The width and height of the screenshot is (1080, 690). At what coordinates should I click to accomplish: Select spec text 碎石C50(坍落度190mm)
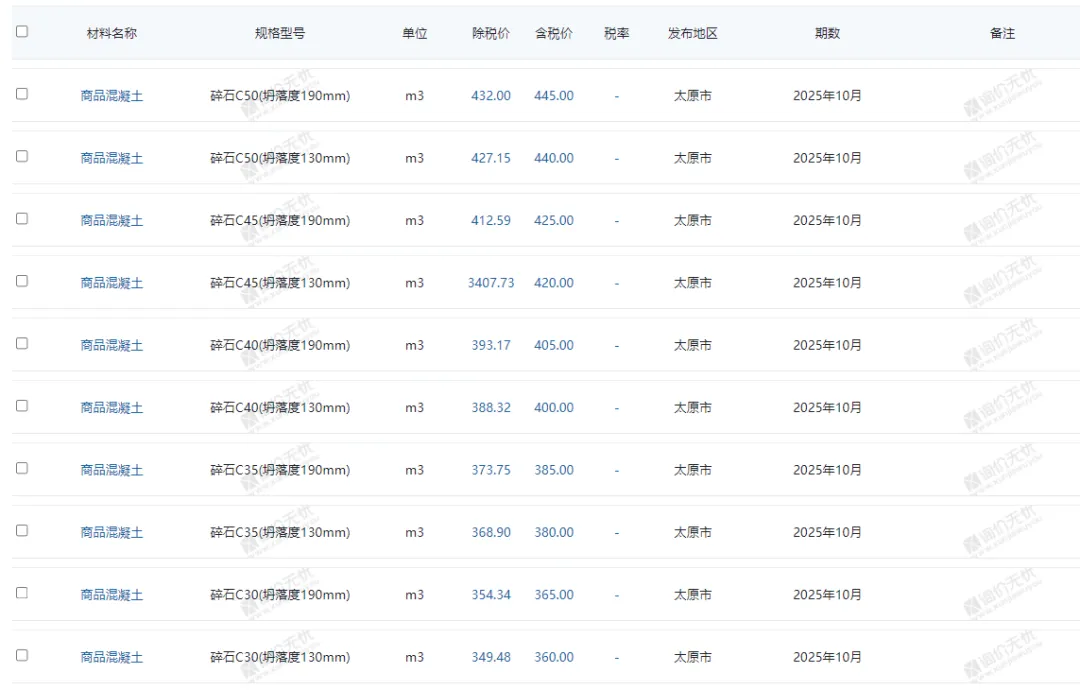pyautogui.click(x=280, y=96)
